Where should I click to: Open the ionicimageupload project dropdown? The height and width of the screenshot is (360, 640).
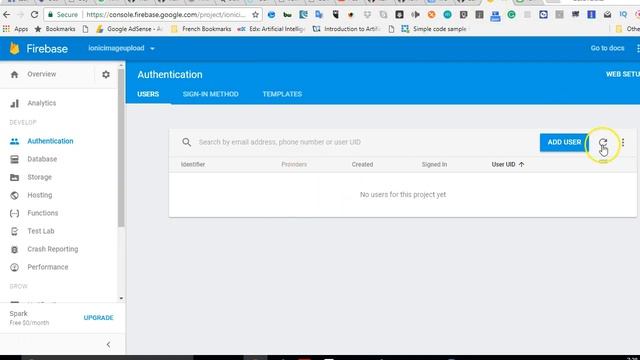121,48
